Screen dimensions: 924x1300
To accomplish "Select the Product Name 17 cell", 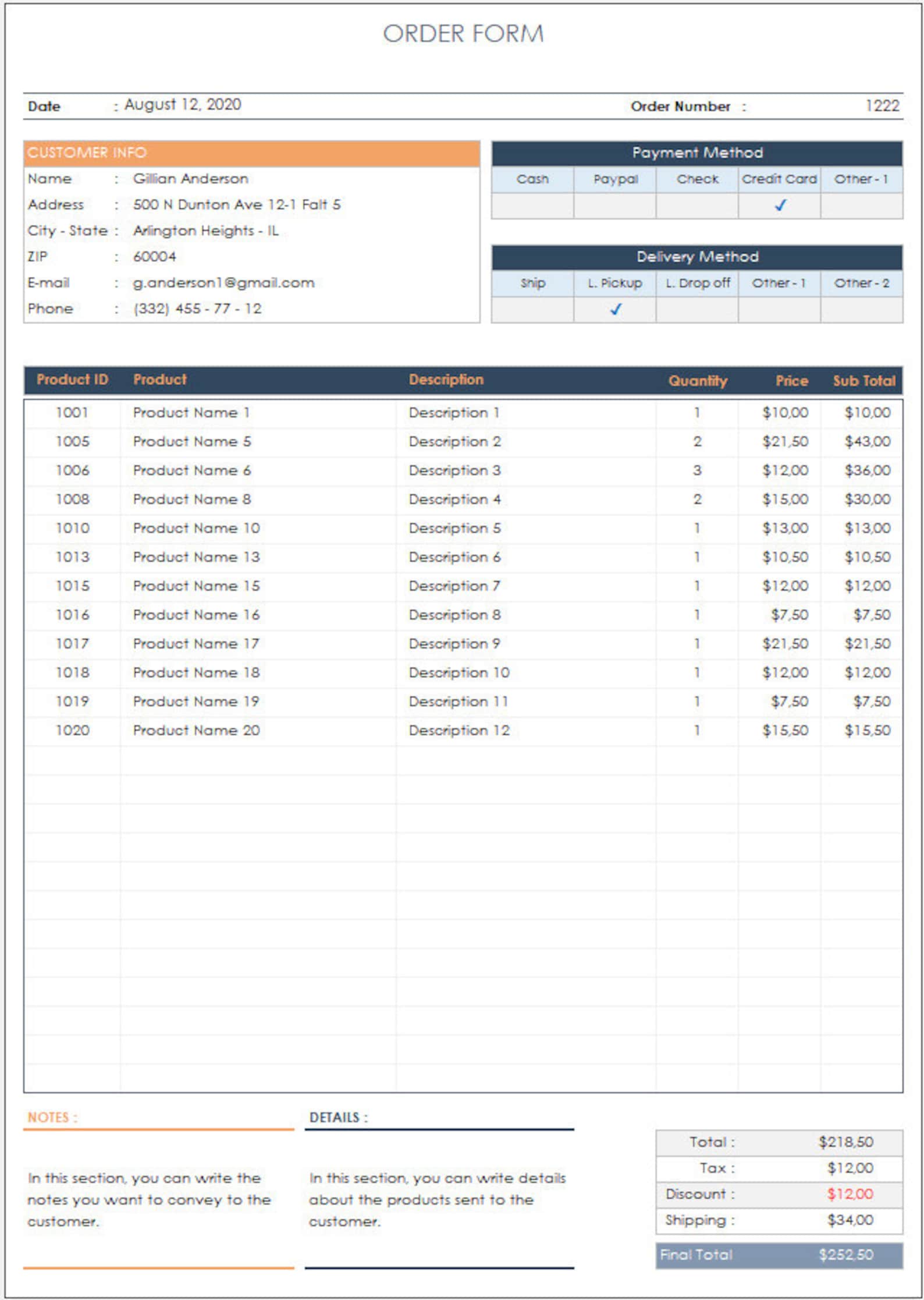I will click(x=258, y=644).
